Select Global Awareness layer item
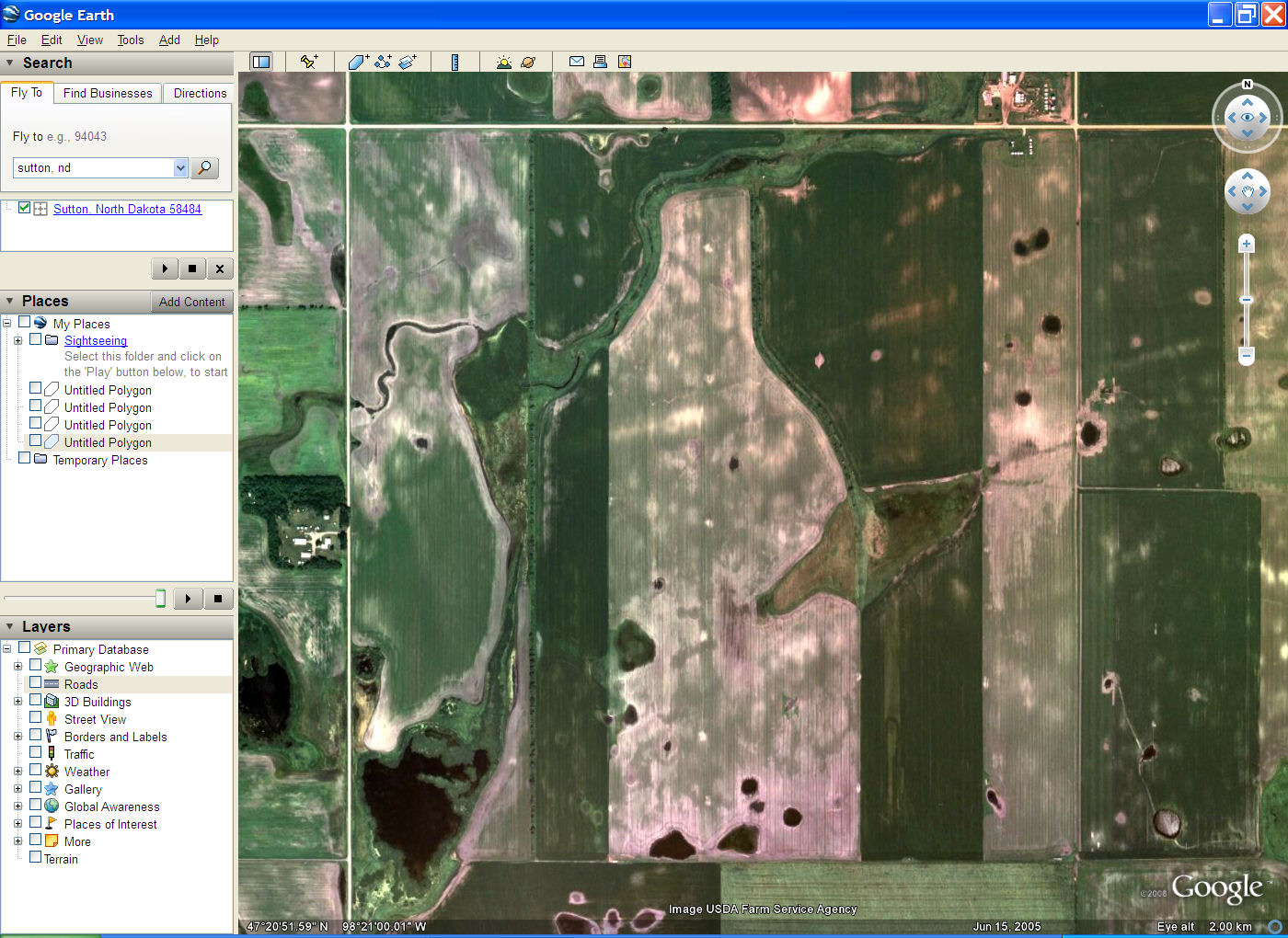1288x938 pixels. [x=111, y=806]
